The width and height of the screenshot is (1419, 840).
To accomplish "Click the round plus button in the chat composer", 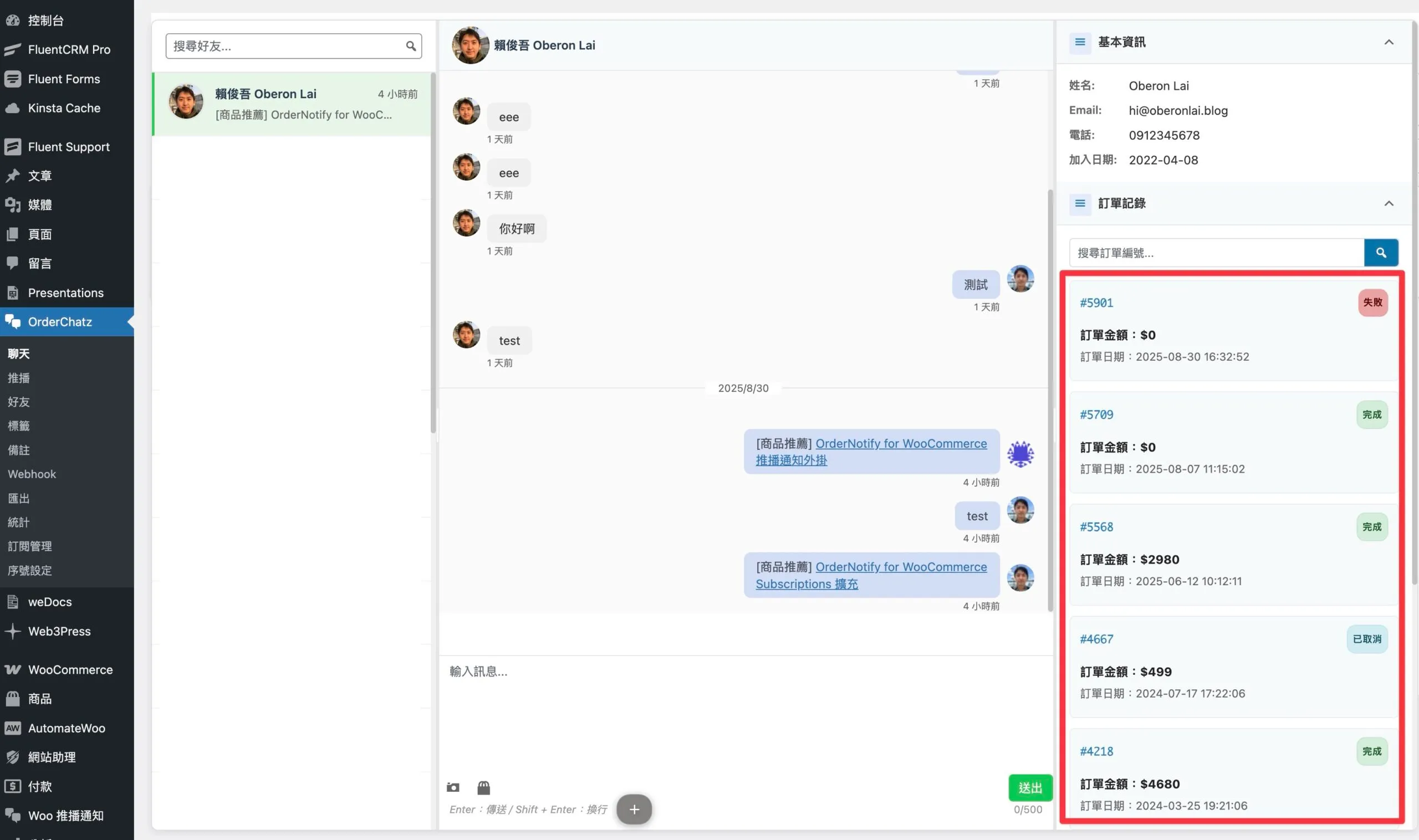I will (x=634, y=809).
